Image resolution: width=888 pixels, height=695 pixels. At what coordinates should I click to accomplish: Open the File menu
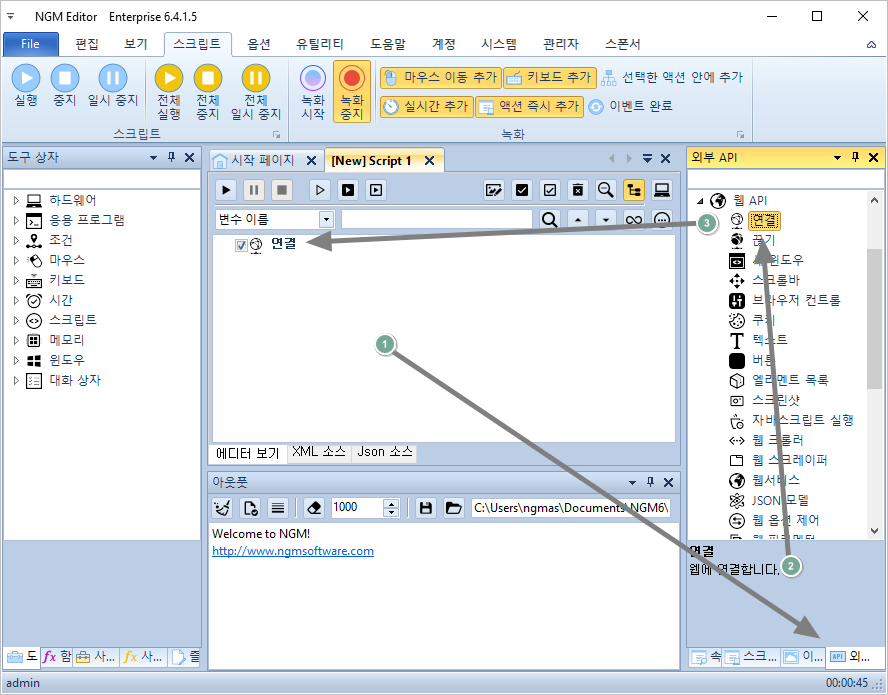(x=31, y=44)
